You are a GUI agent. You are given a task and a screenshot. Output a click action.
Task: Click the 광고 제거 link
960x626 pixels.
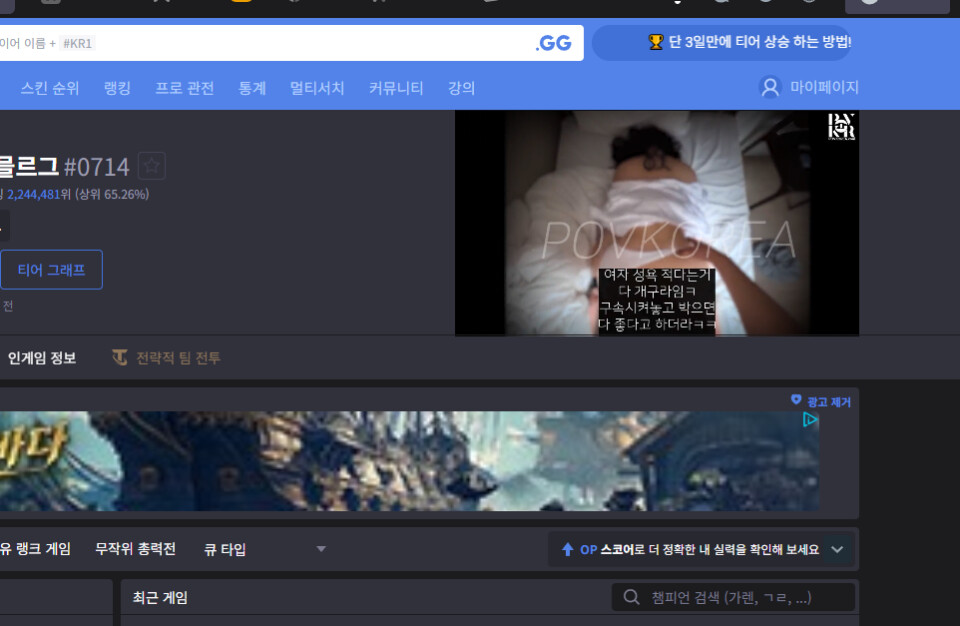[x=829, y=402]
